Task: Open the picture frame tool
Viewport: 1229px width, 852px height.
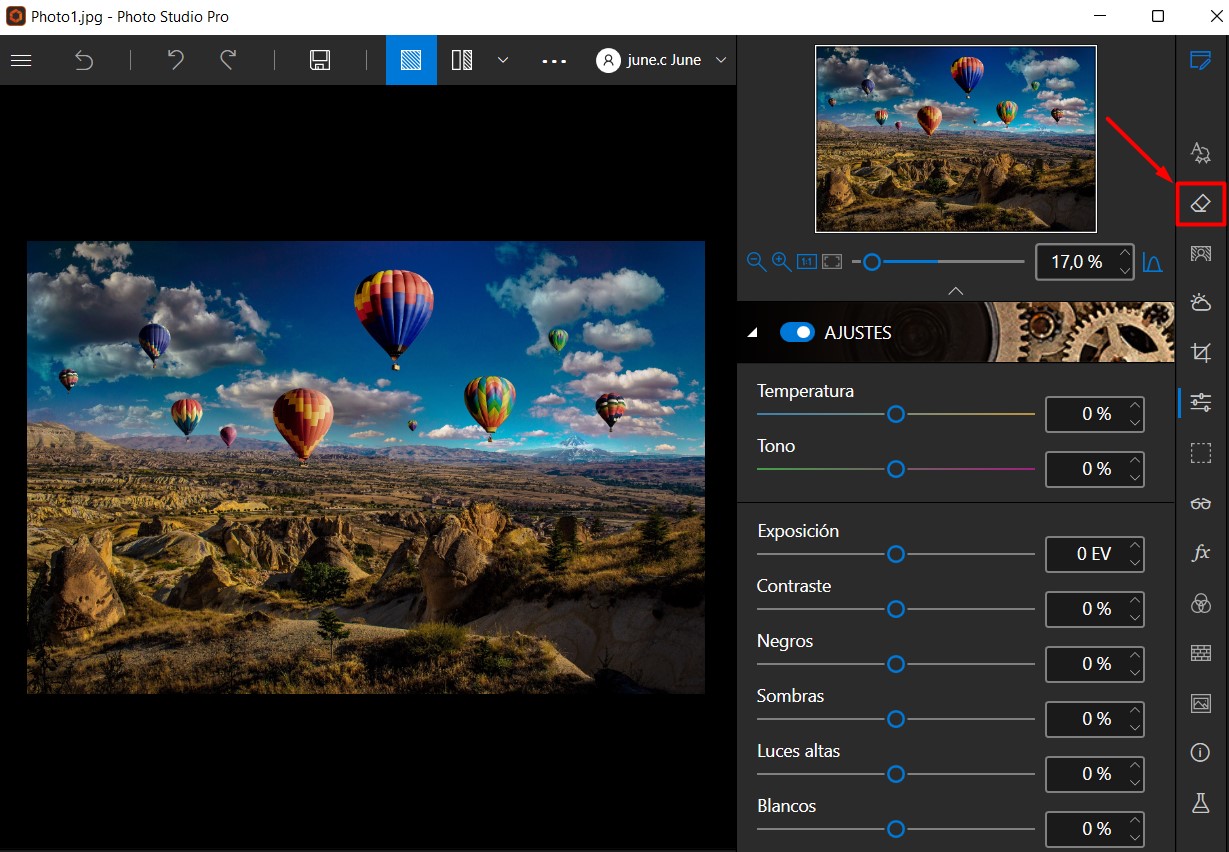Action: point(1201,703)
